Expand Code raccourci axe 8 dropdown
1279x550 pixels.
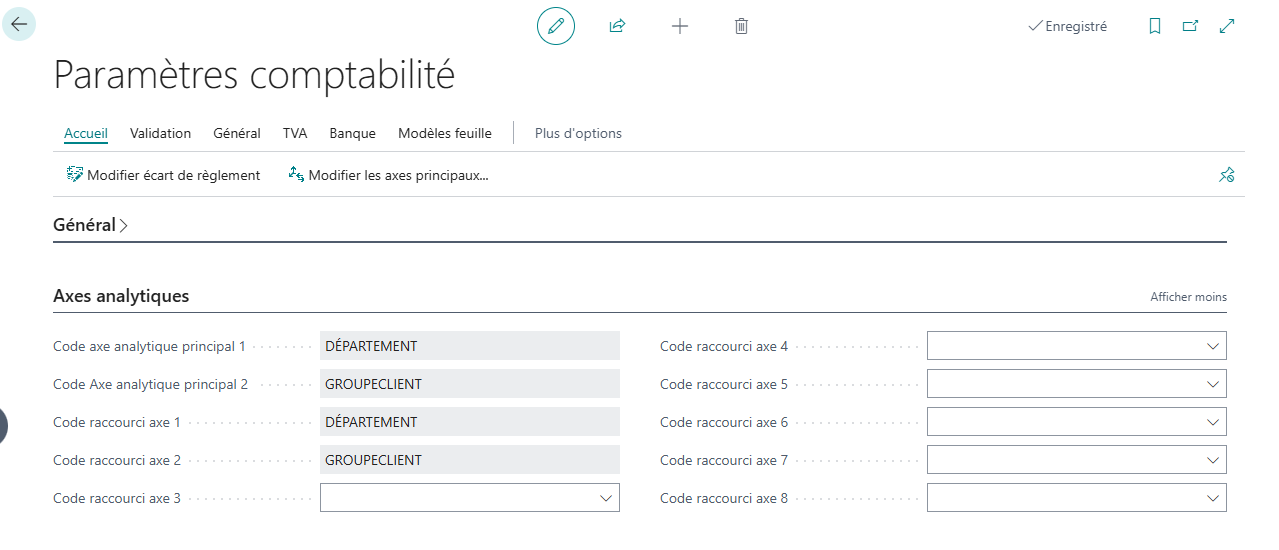[1212, 498]
